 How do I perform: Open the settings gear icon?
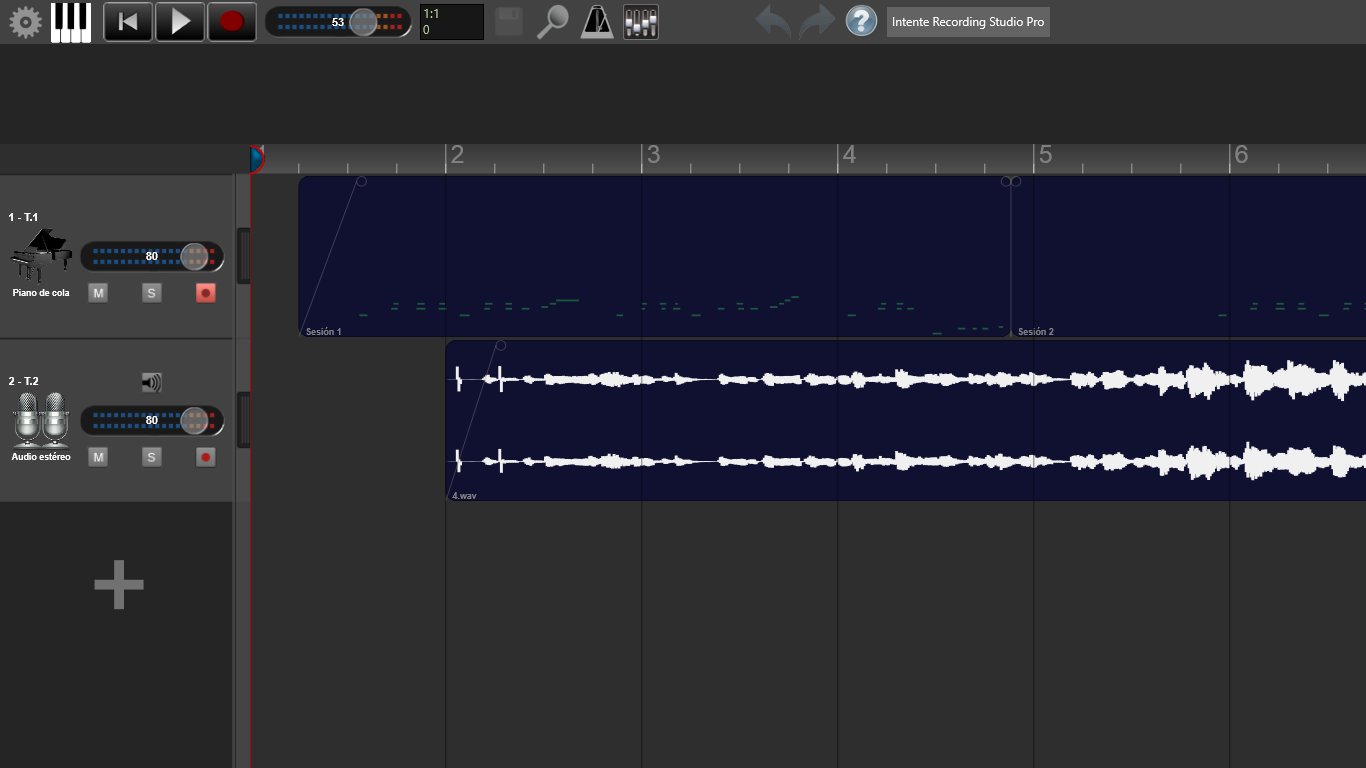coord(26,22)
